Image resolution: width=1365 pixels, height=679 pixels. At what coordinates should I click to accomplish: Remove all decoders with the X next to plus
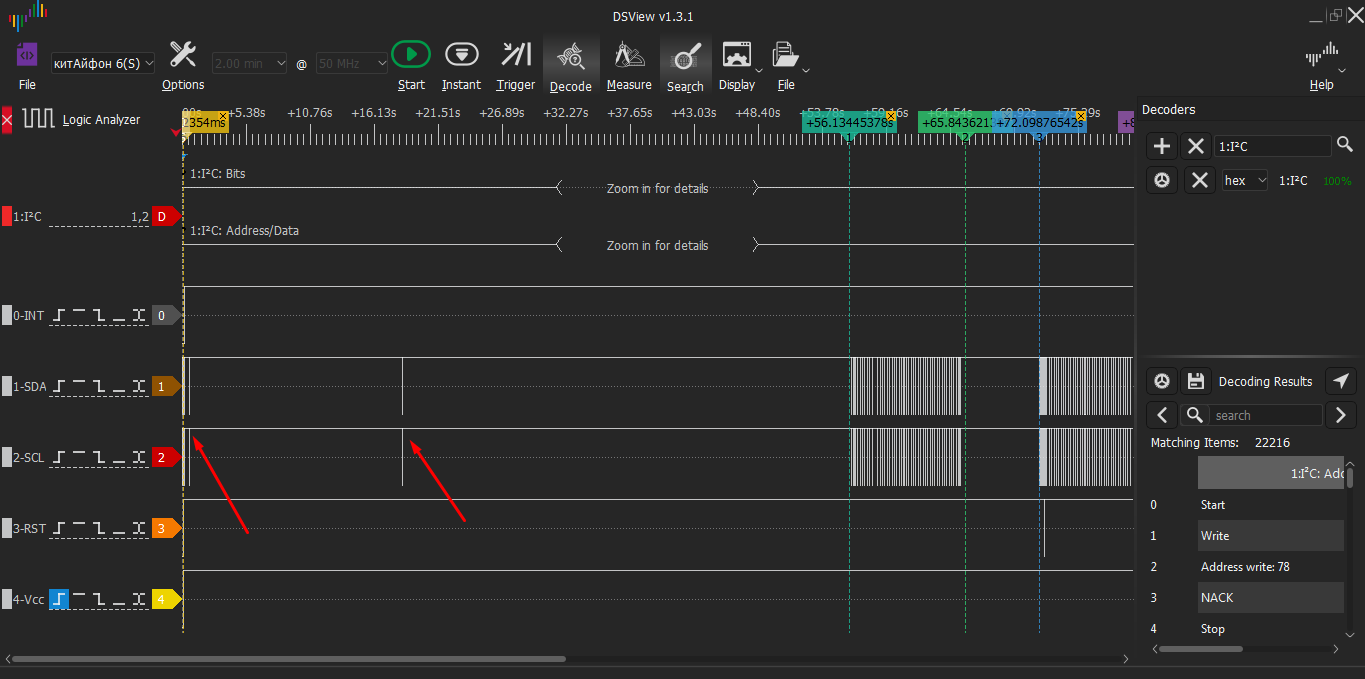pos(1195,146)
